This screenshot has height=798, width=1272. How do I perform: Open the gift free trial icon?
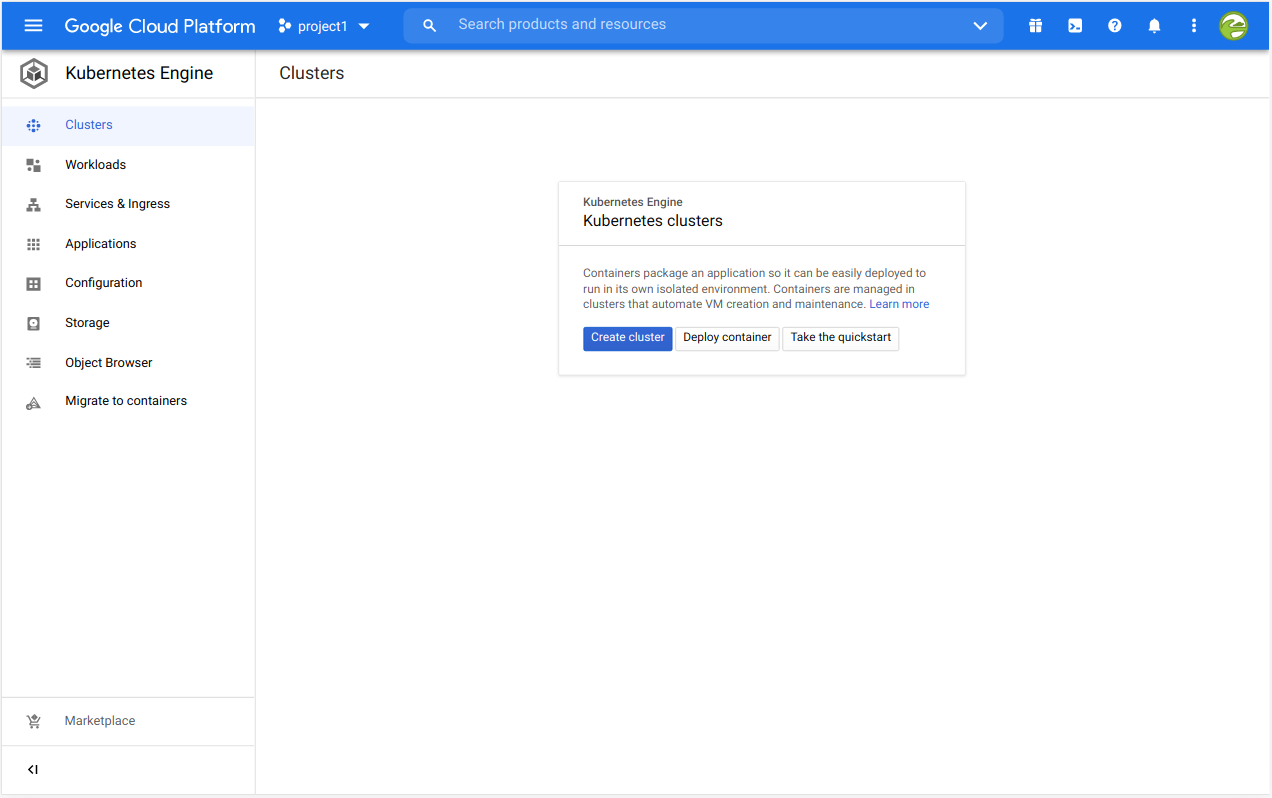point(1035,26)
